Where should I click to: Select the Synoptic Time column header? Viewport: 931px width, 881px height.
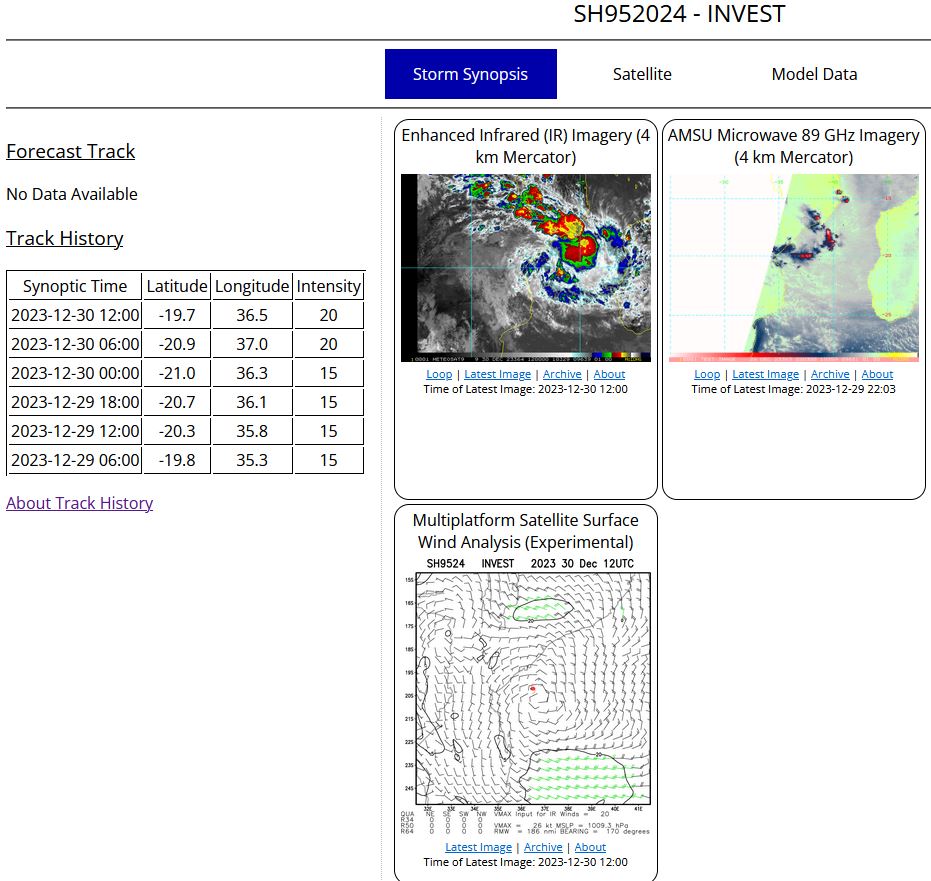point(75,286)
